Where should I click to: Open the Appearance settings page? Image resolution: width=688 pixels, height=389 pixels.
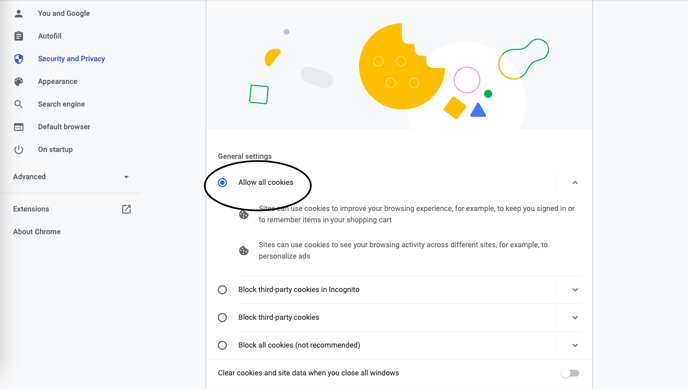click(x=57, y=82)
